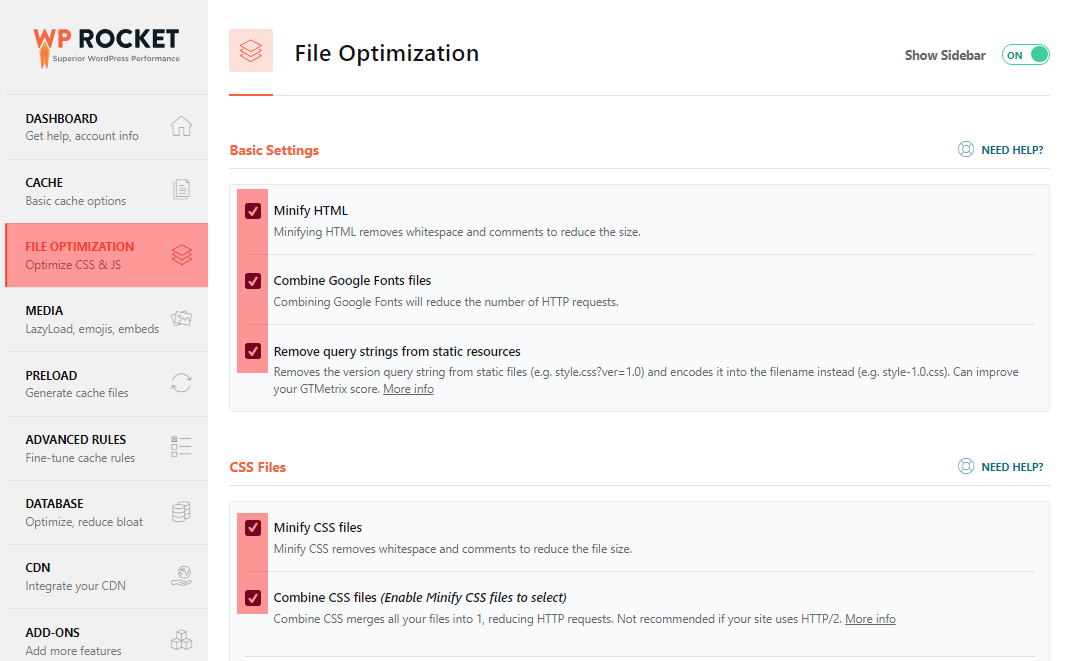
Task: Click the Cache document icon
Action: click(x=181, y=189)
